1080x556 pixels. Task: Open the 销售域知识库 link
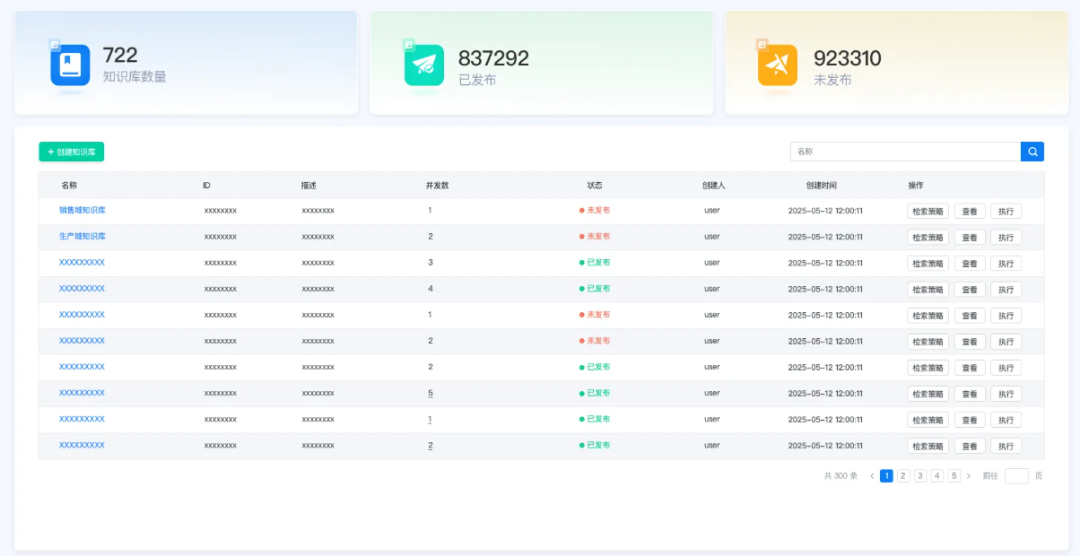(82, 210)
